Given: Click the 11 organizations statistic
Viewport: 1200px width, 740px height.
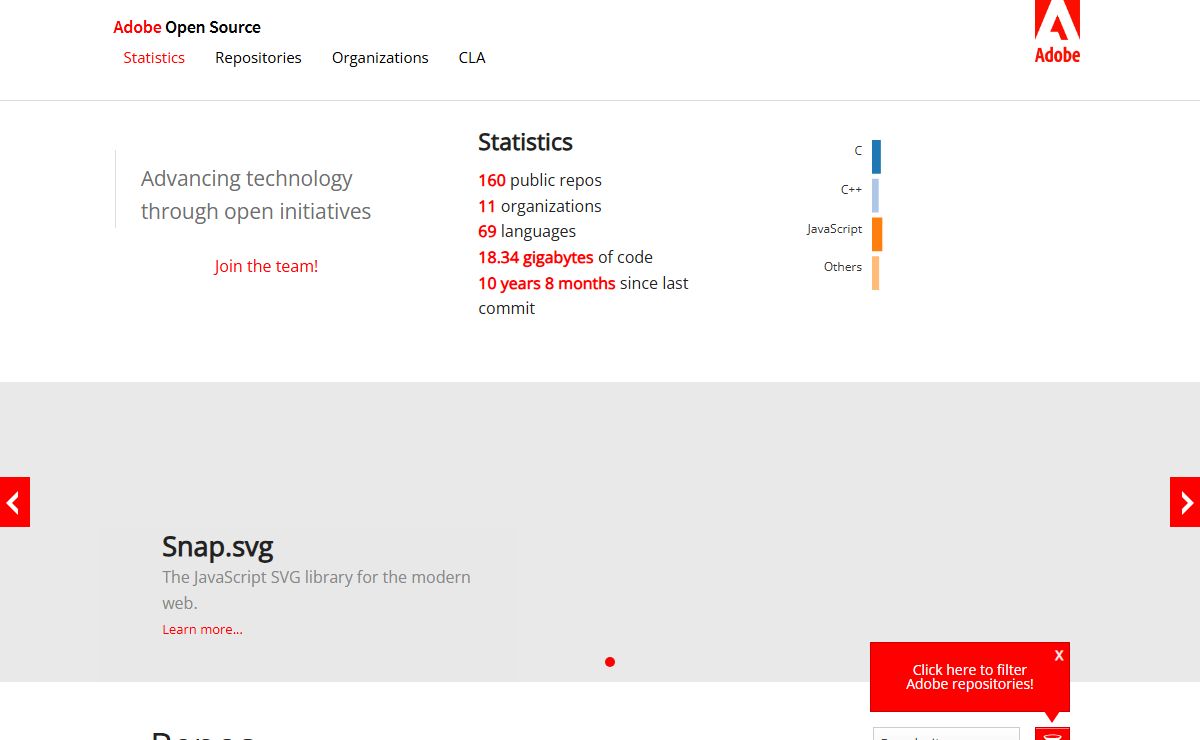Looking at the screenshot, I should (540, 206).
